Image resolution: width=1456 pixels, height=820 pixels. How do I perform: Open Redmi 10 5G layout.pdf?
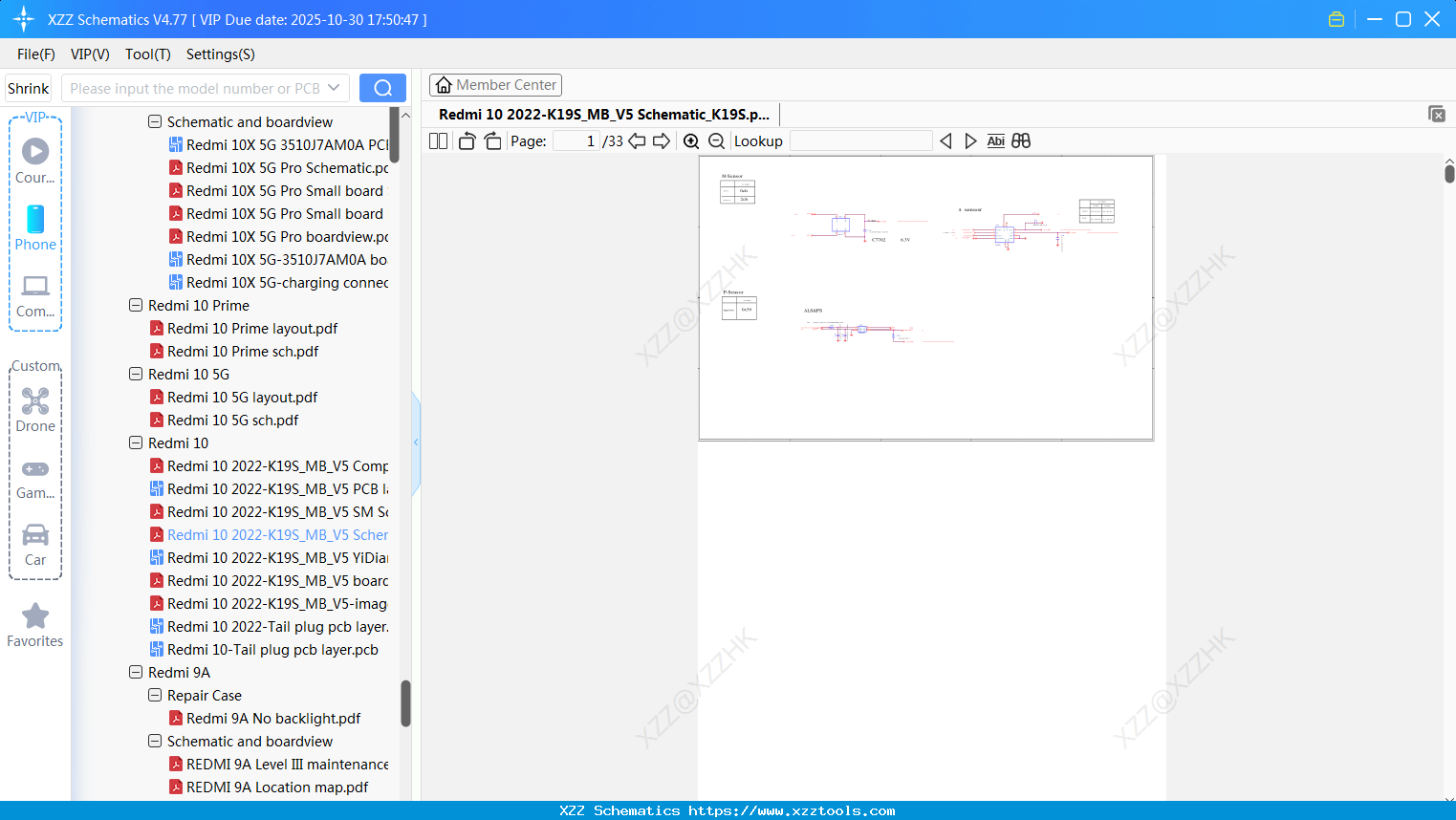[x=234, y=397]
